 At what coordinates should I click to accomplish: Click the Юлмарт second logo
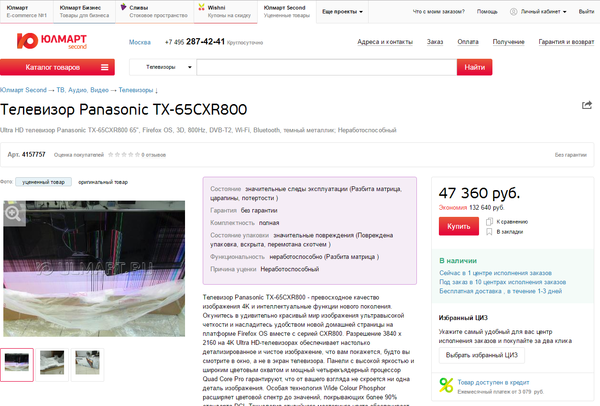(51, 41)
